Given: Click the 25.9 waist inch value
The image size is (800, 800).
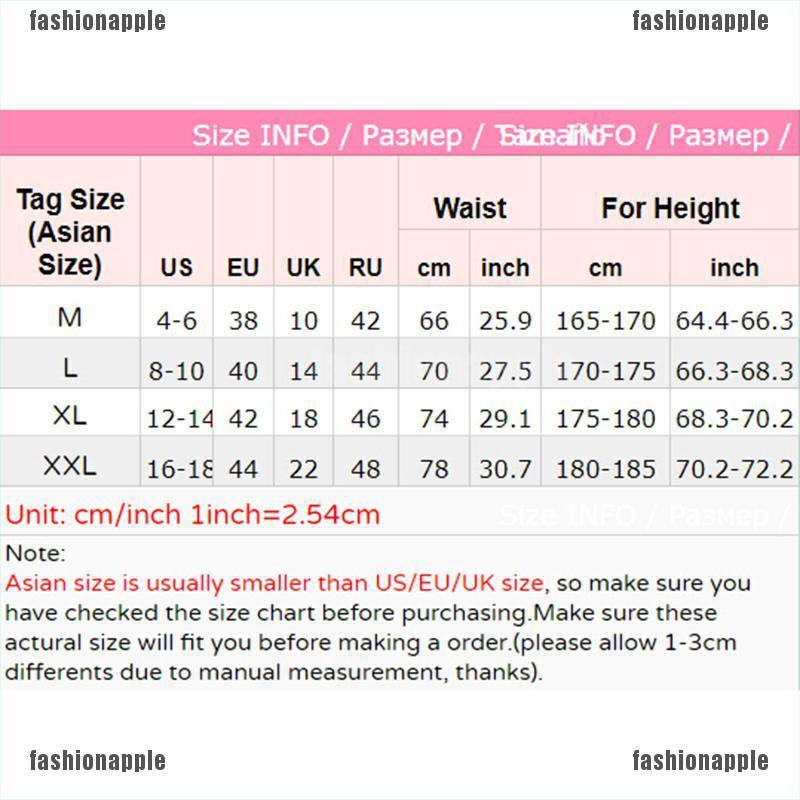Looking at the screenshot, I should [x=505, y=321].
